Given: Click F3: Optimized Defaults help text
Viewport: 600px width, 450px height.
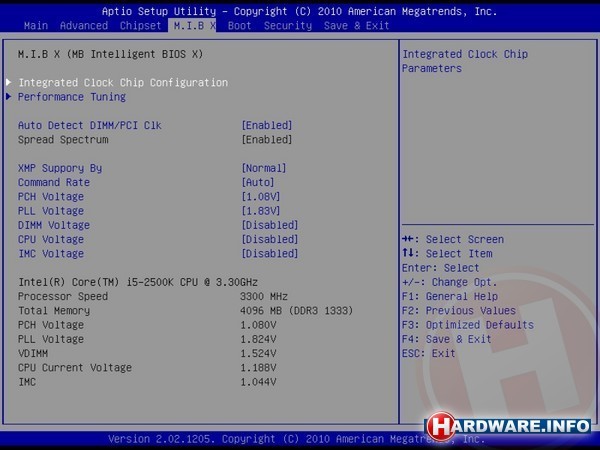Looking at the screenshot, I should tap(467, 325).
